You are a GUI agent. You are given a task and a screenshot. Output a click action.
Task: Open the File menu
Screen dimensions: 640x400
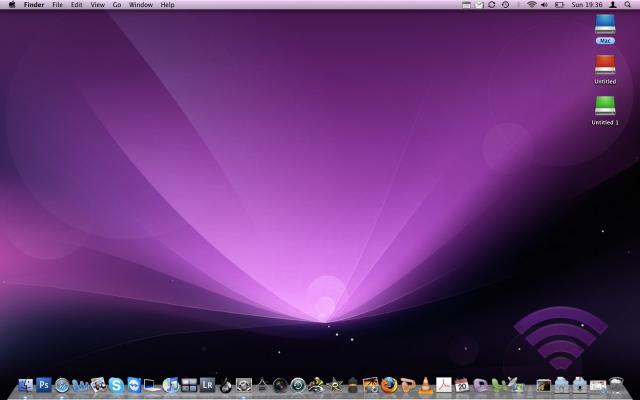(x=58, y=5)
